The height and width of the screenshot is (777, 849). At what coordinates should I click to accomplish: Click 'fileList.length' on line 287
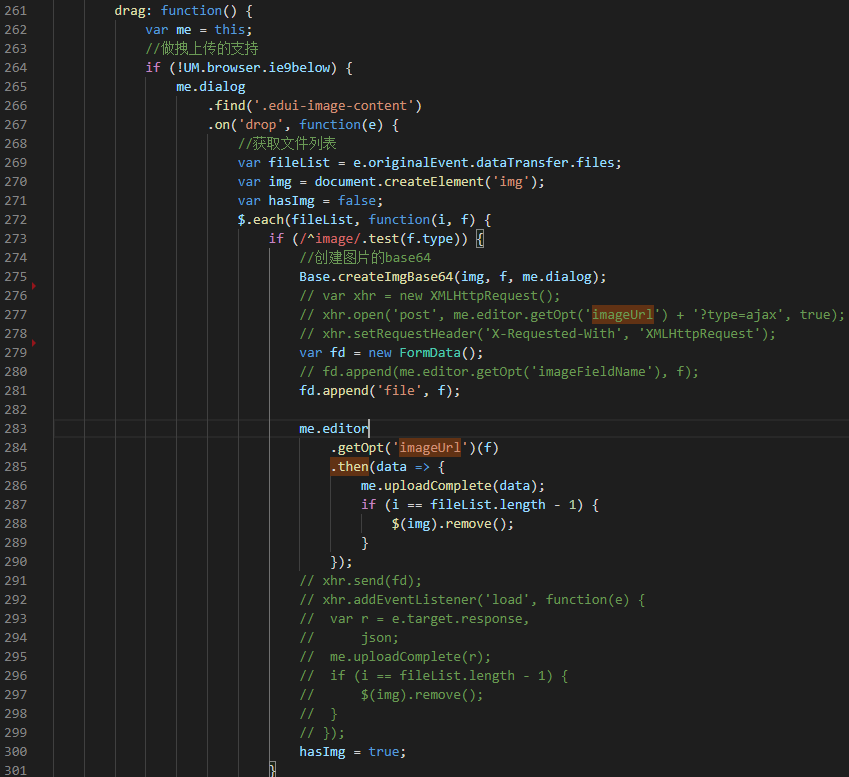[x=487, y=505]
